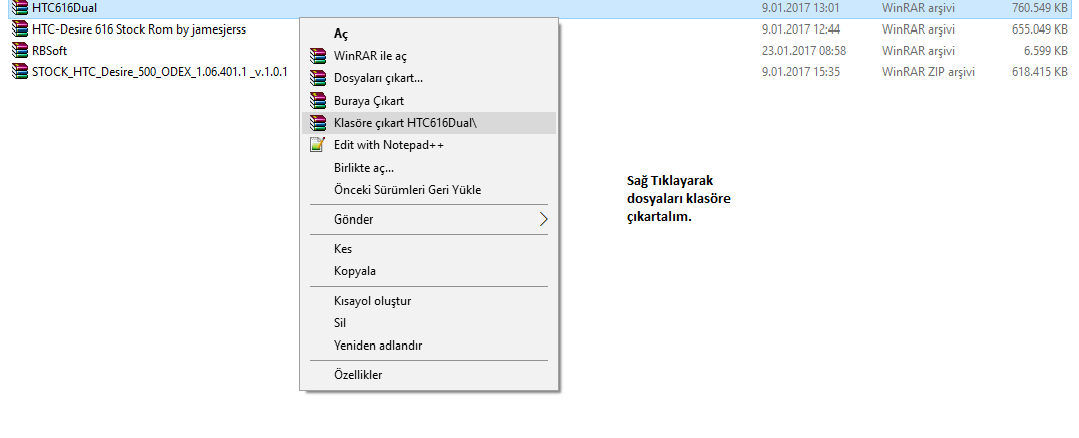
Task: Click the STOCK_HTC_Desire_500_ODEX zip file icon
Action: click(20, 72)
